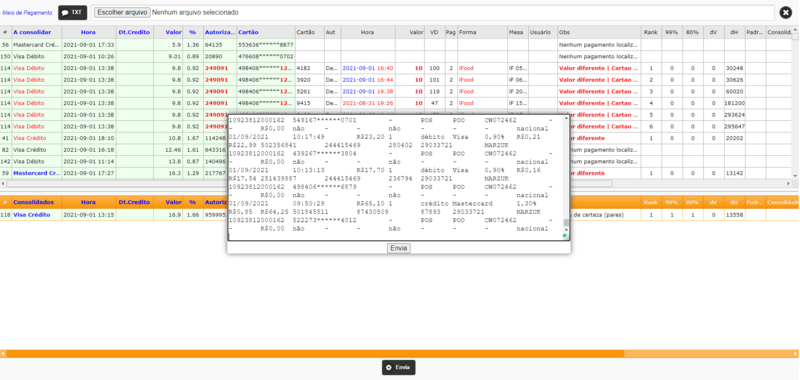This screenshot has width=800, height=380.
Task: Click the Autoriza... column header in top table
Action: click(220, 32)
